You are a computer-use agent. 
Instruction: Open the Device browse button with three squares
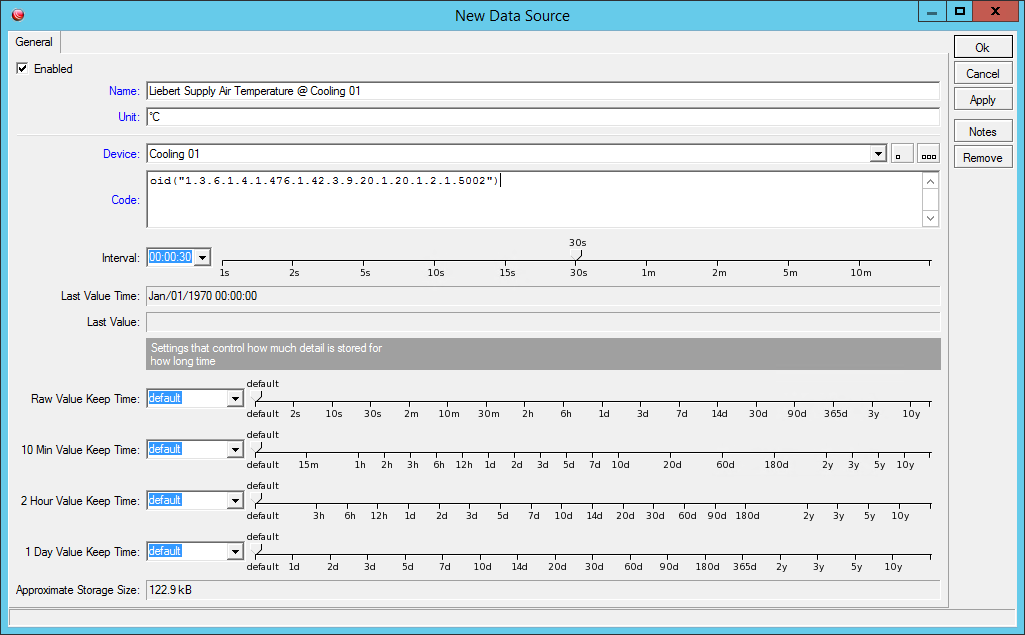point(928,153)
